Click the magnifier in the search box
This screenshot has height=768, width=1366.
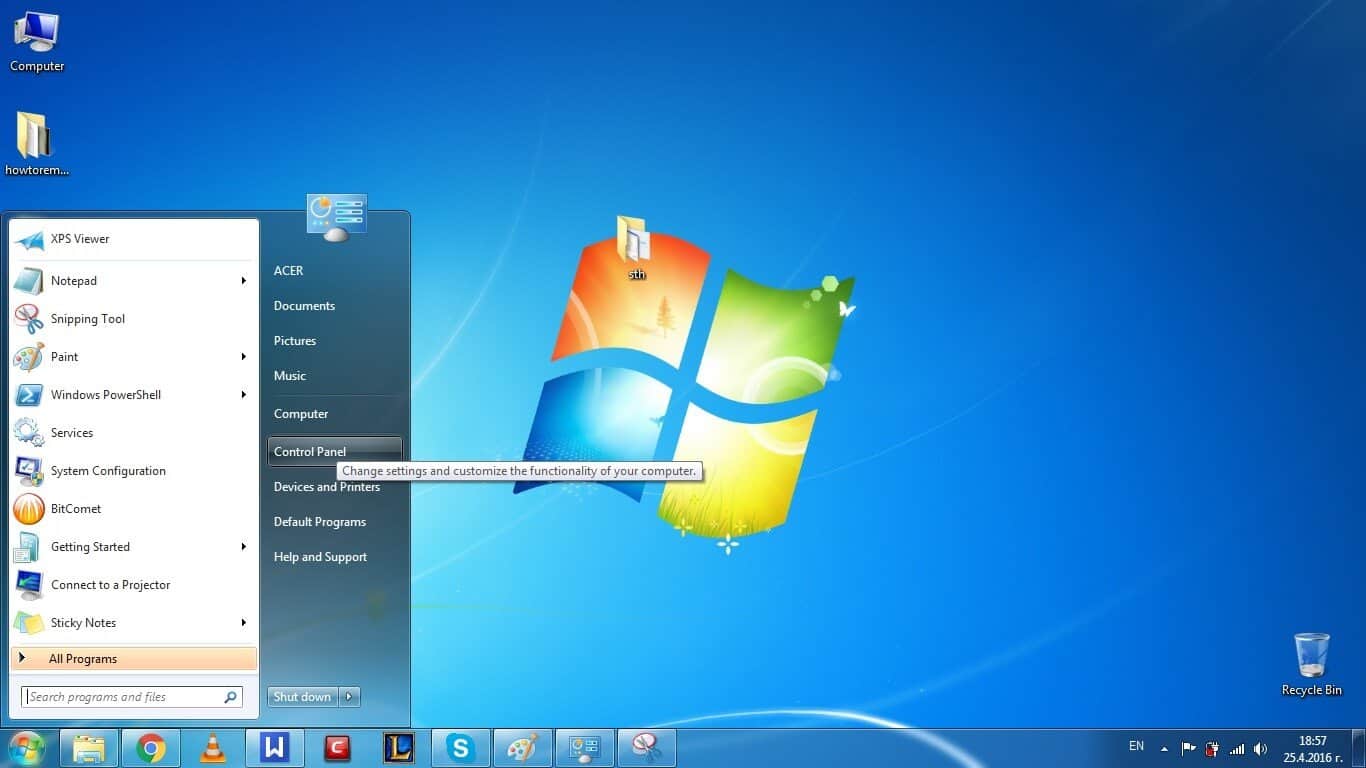pos(230,697)
